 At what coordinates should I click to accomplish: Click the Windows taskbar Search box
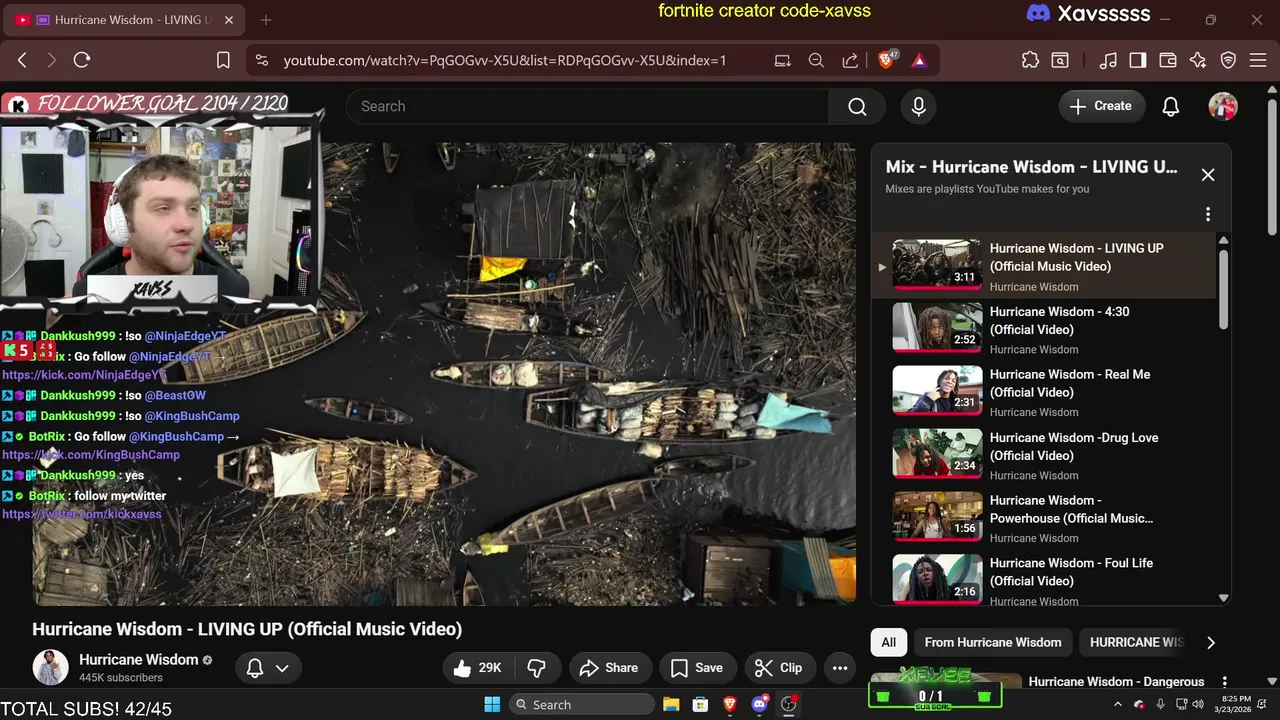click(582, 704)
